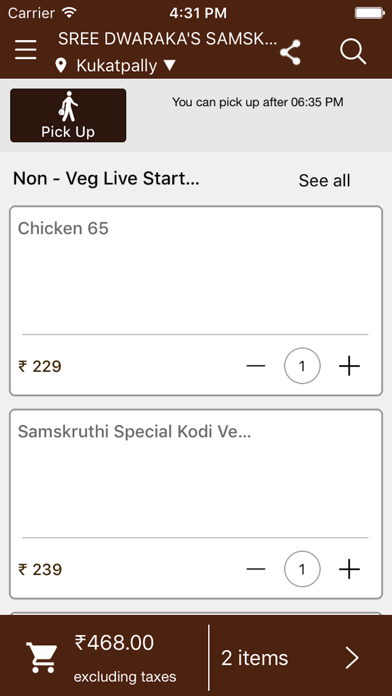Tap the share icon
Viewport: 392px width, 696px height.
(291, 52)
